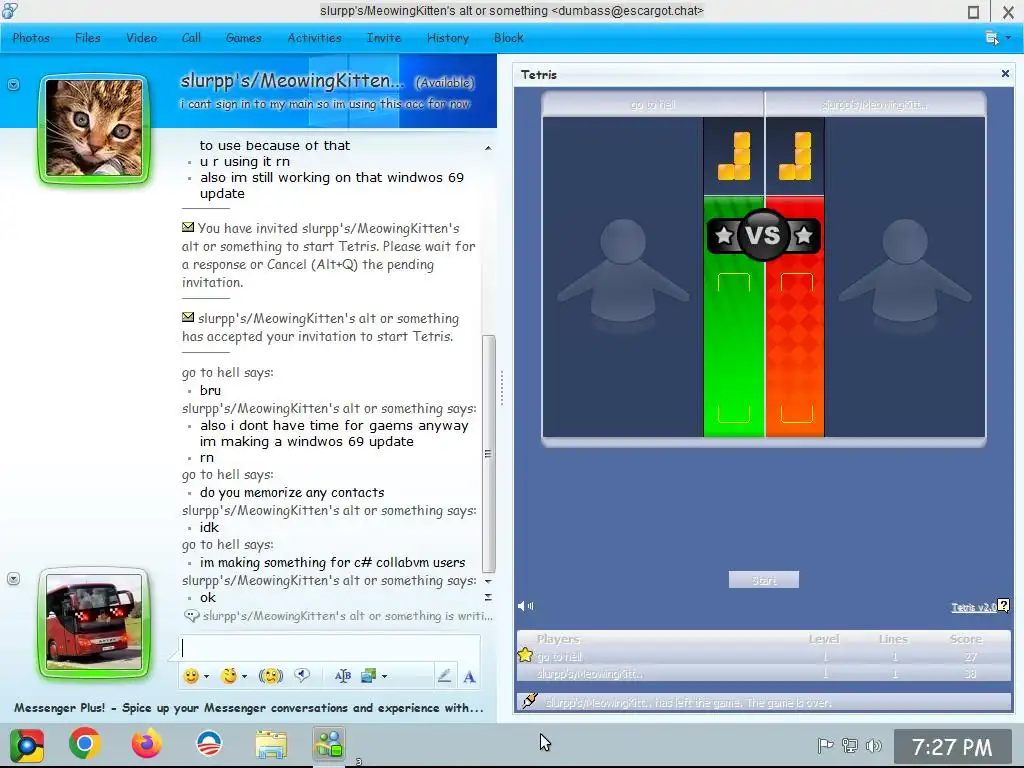1024x768 pixels.
Task: Click the chat history scrollbar thumb
Action: click(x=488, y=453)
